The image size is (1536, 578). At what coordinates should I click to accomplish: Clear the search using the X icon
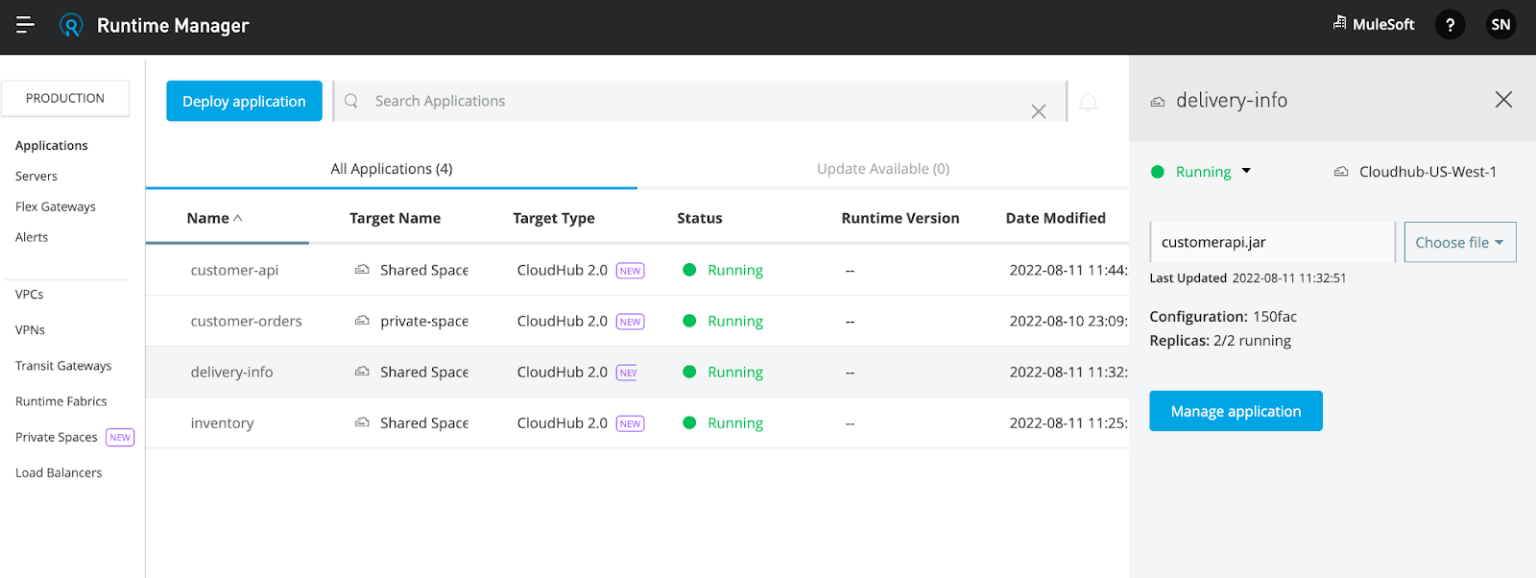[x=1038, y=111]
